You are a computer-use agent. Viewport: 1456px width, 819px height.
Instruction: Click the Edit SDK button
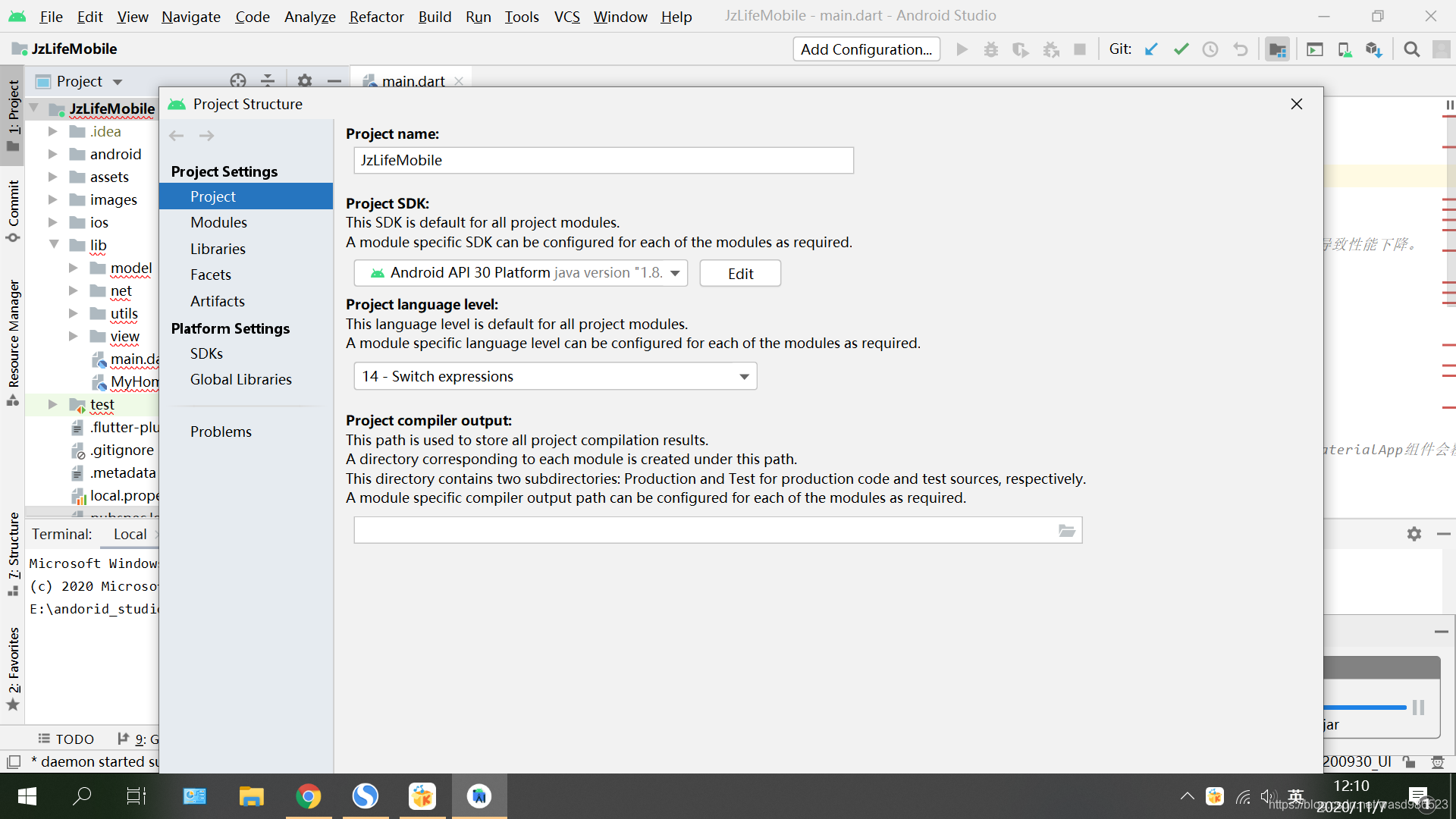pos(740,273)
